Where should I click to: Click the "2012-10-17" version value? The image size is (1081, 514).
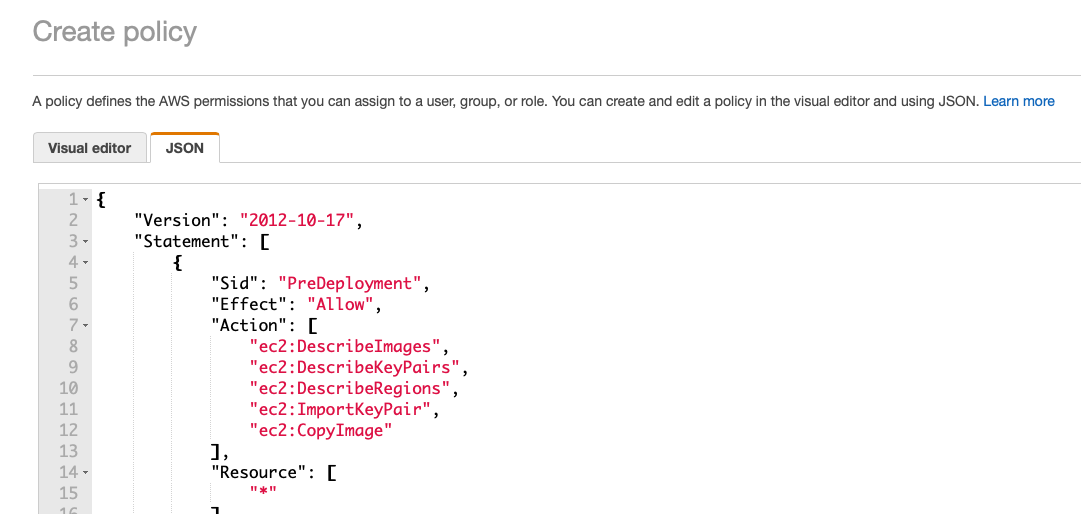296,220
